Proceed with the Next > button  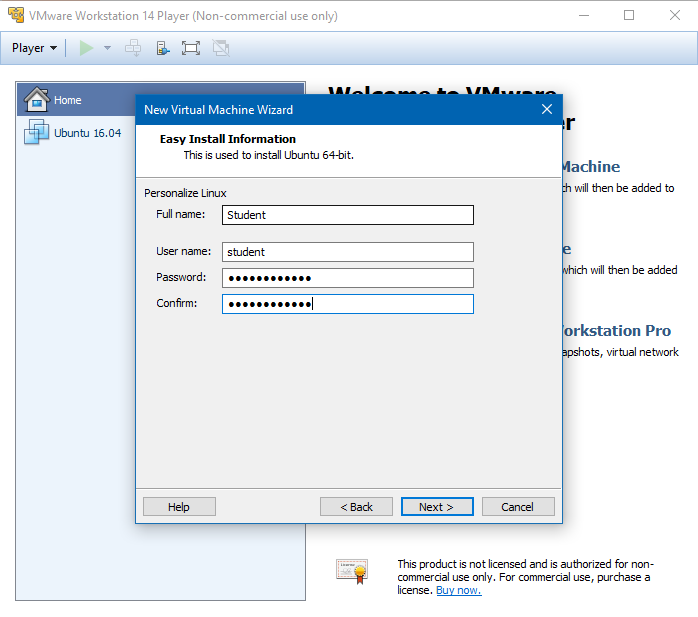tap(437, 507)
